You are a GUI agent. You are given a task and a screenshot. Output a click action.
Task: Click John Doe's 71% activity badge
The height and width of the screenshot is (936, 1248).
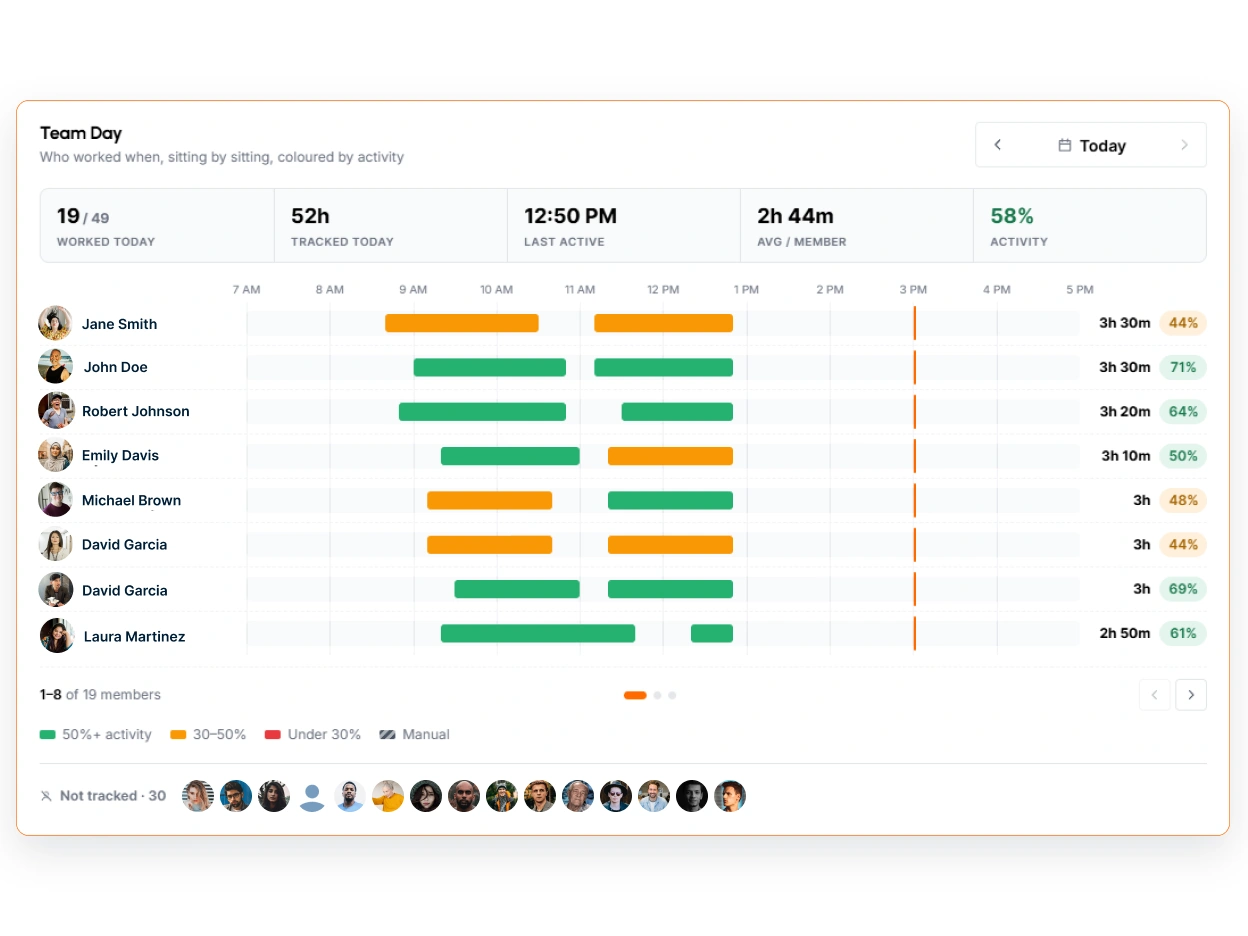[1183, 367]
